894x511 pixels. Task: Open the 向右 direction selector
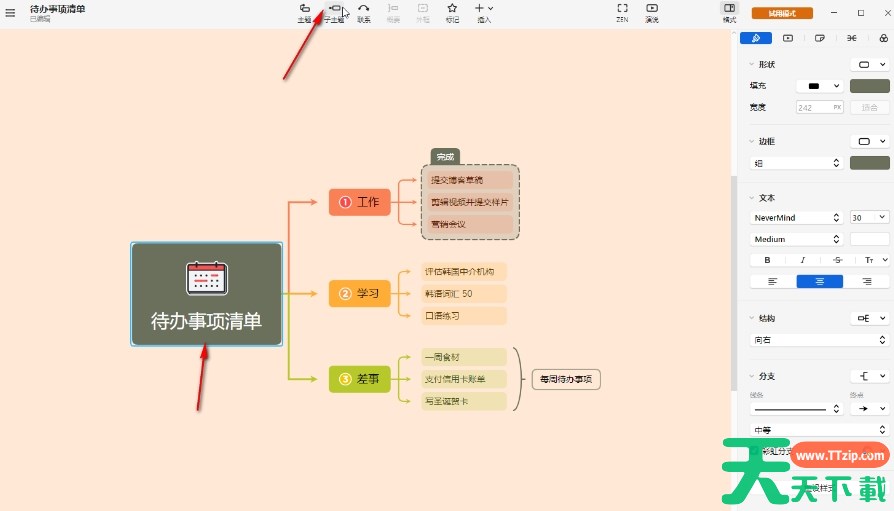pyautogui.click(x=819, y=340)
